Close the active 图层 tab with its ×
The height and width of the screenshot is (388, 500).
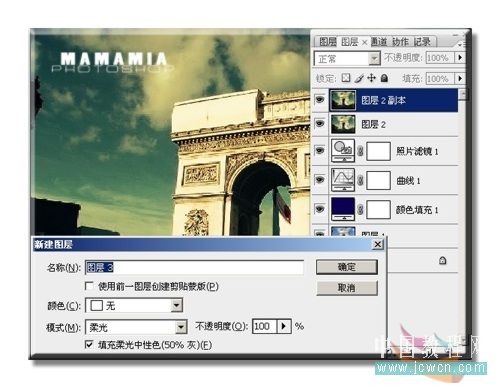click(x=364, y=42)
